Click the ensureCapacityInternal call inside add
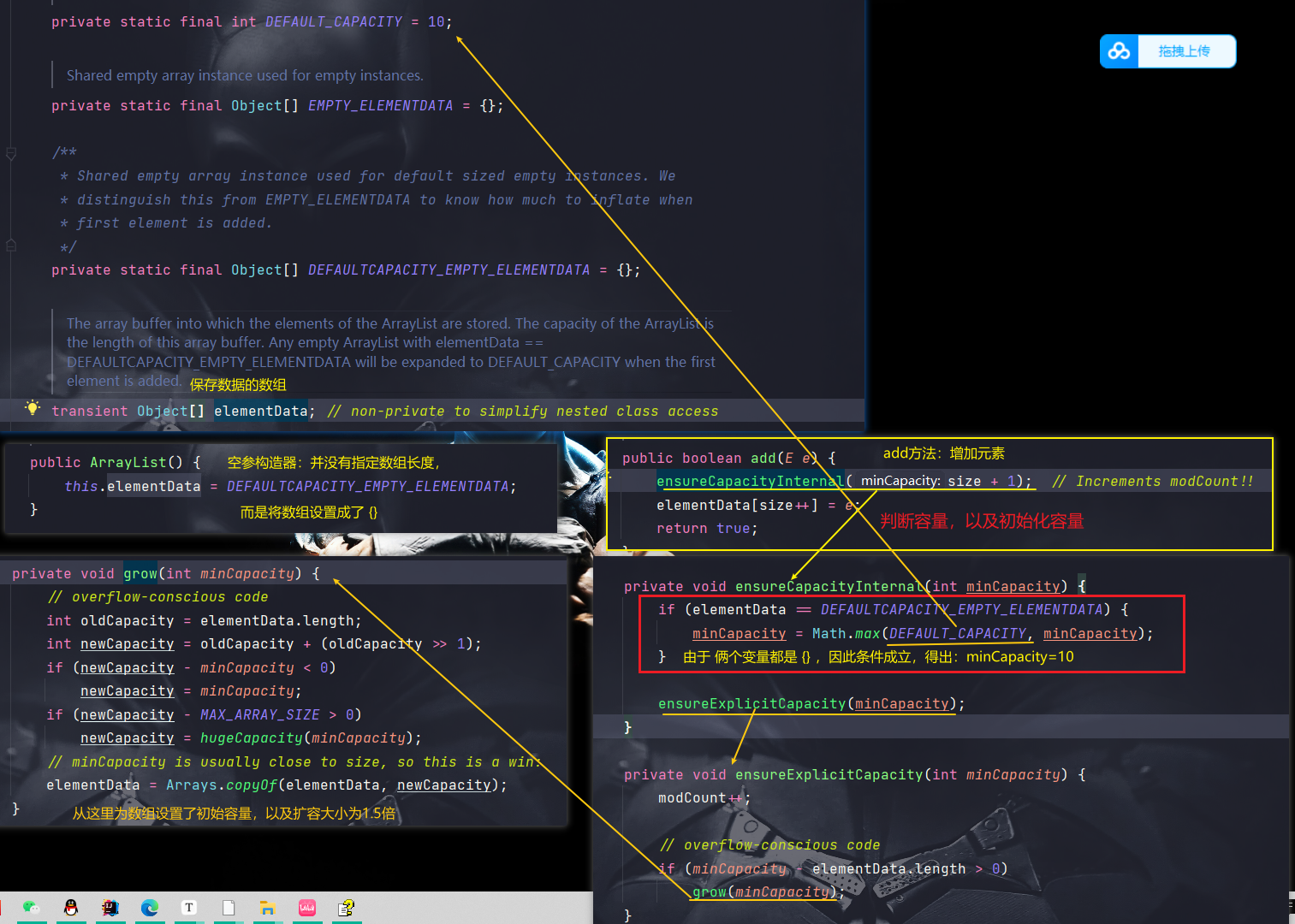The image size is (1295, 924). 751,482
